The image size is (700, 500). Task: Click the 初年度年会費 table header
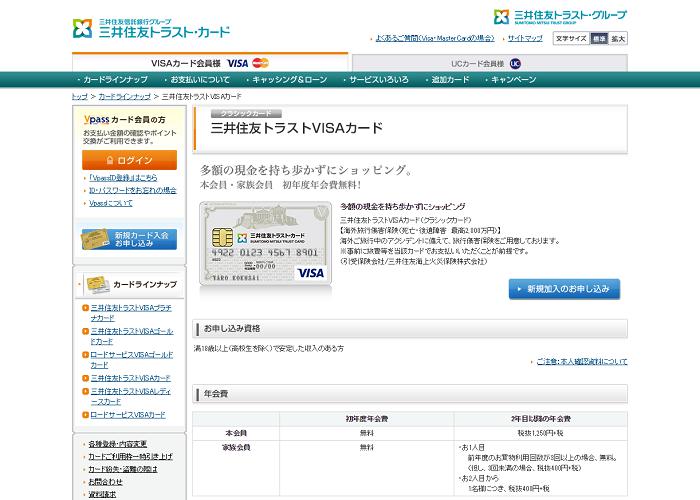point(367,419)
